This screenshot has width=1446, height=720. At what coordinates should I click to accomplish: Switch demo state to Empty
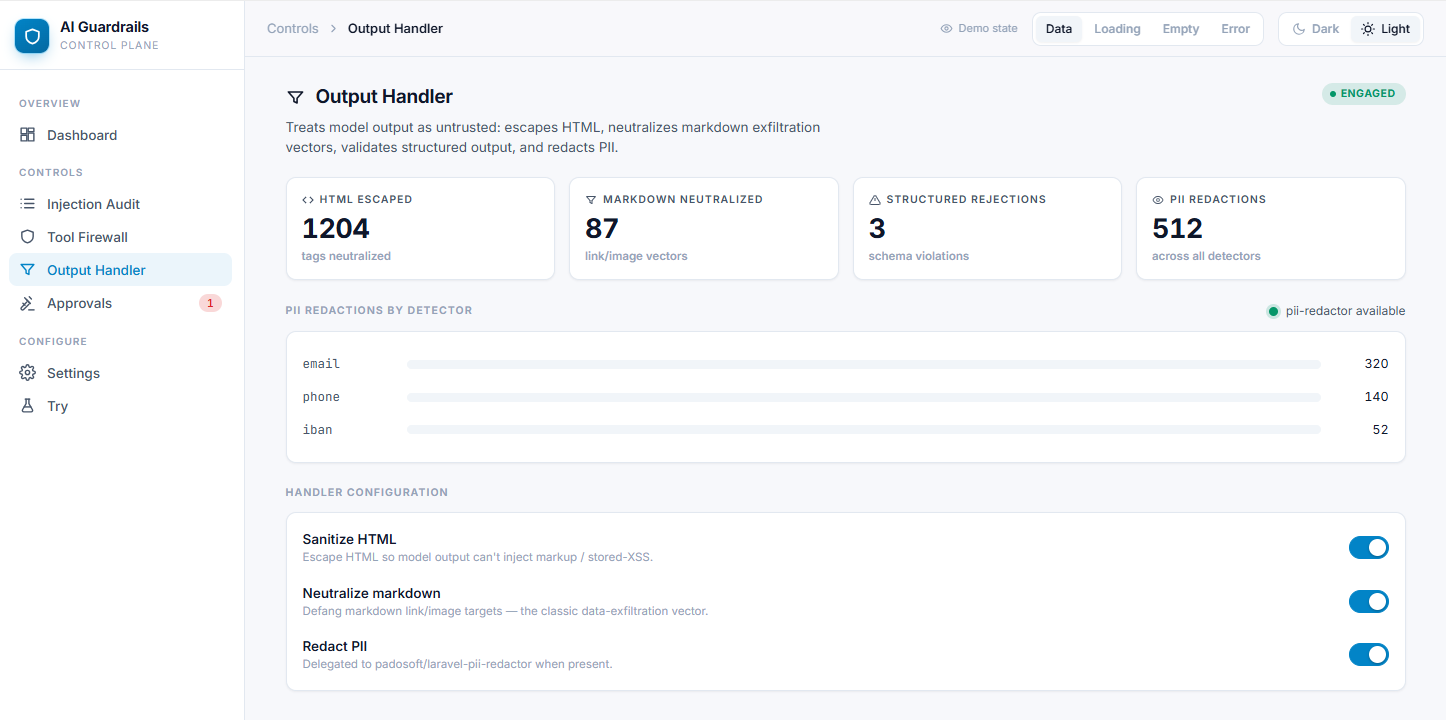[x=1181, y=29]
